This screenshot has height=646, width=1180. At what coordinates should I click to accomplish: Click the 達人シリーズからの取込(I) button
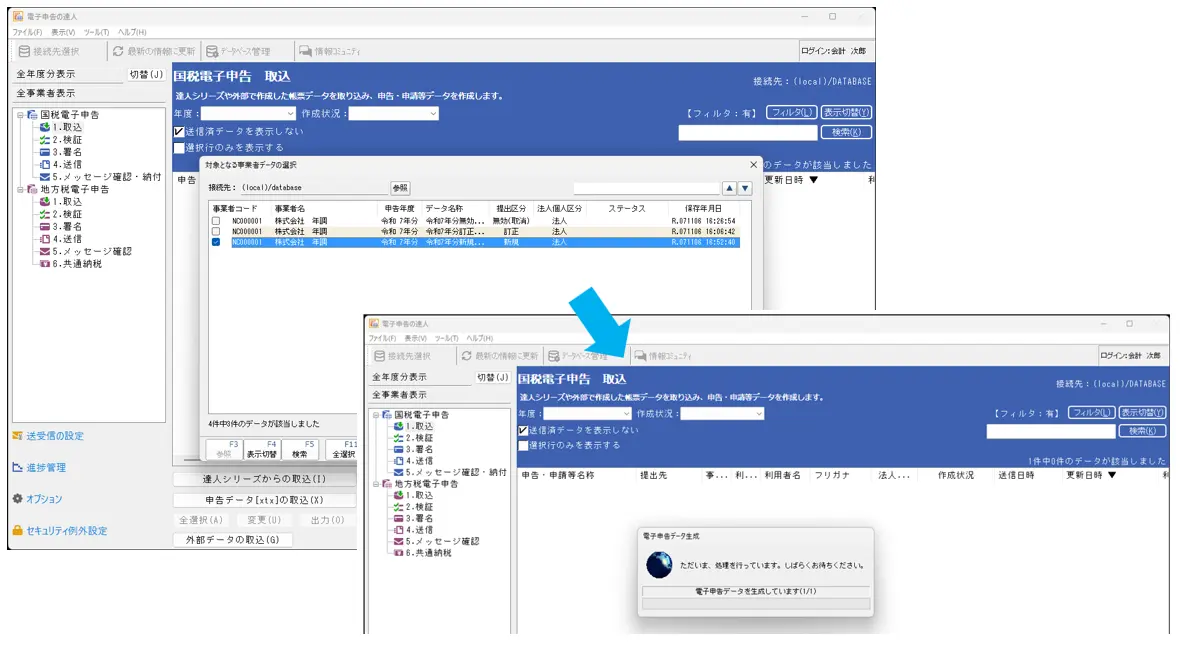click(265, 479)
